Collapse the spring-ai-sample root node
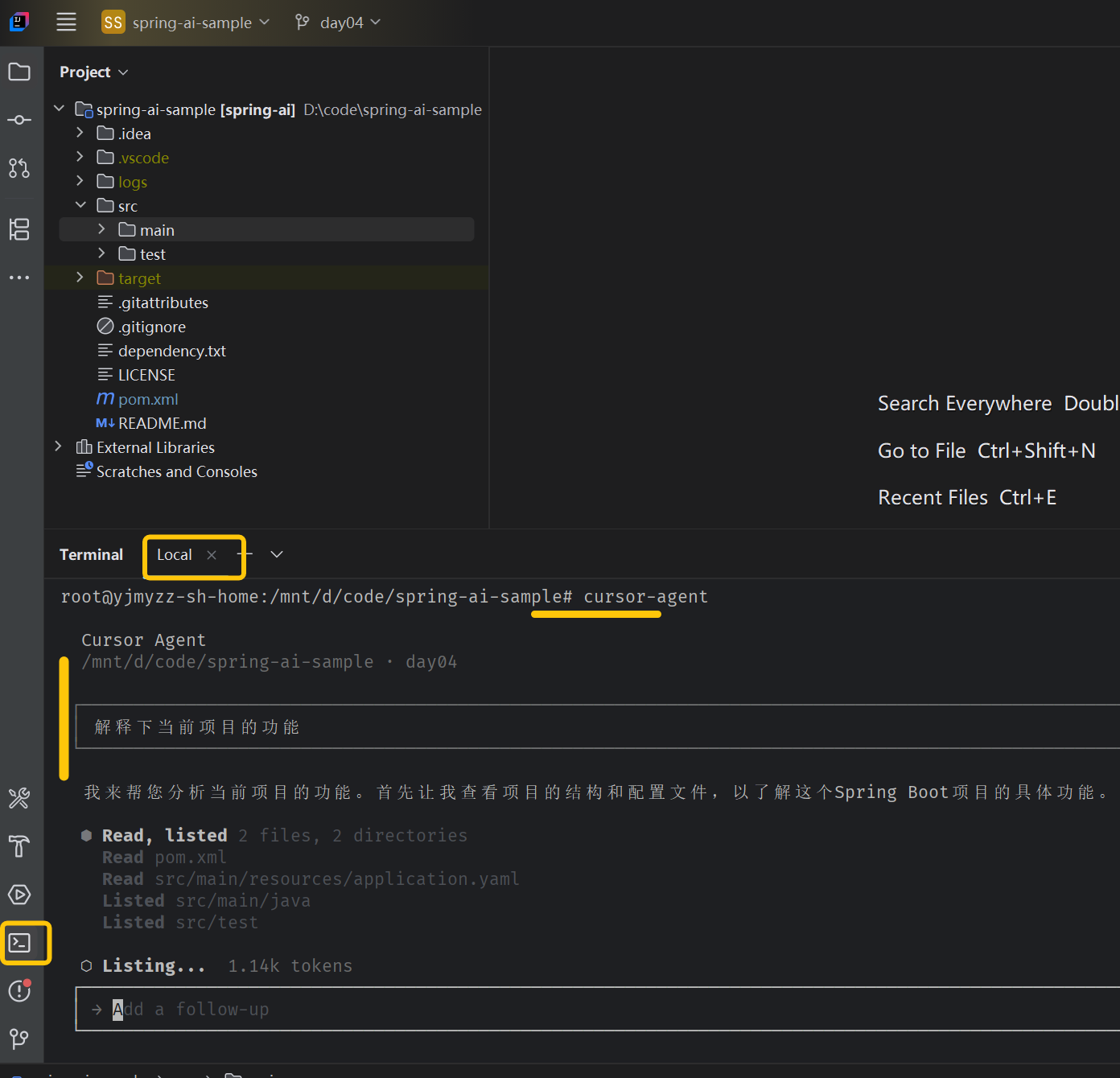The width and height of the screenshot is (1120, 1078). point(59,108)
